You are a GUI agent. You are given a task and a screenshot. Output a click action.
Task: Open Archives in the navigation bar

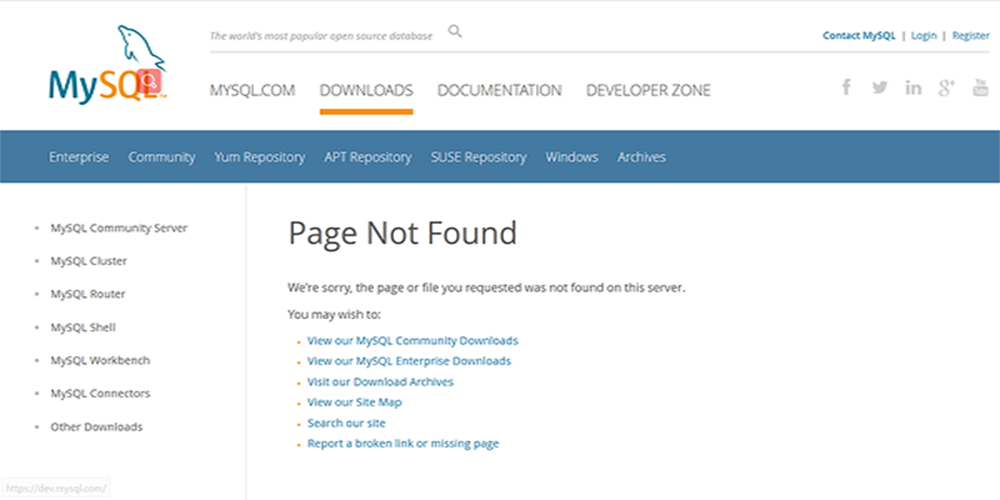[642, 157]
